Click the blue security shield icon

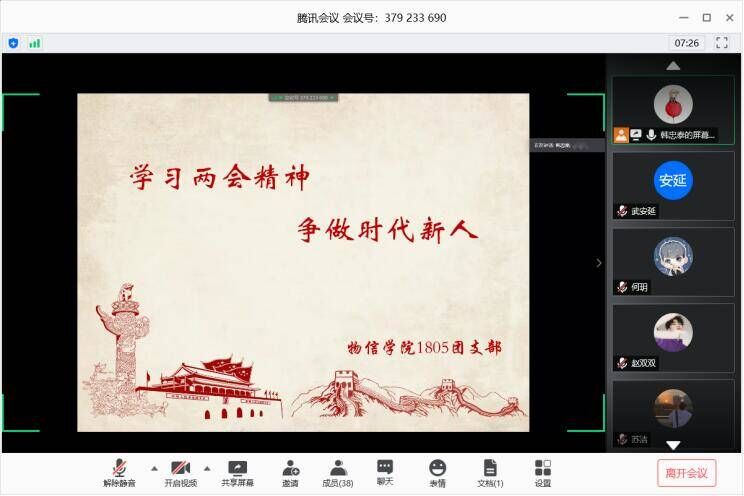click(x=13, y=43)
